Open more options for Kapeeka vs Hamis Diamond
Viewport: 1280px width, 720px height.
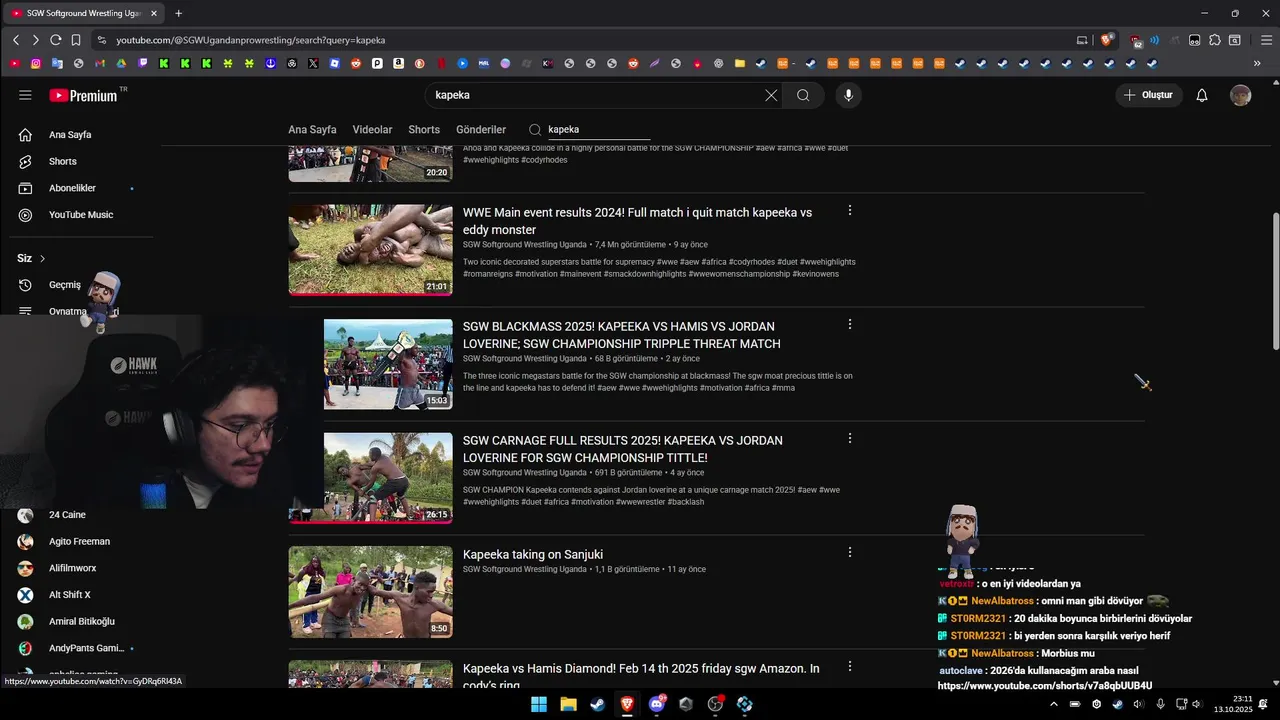[x=850, y=667]
